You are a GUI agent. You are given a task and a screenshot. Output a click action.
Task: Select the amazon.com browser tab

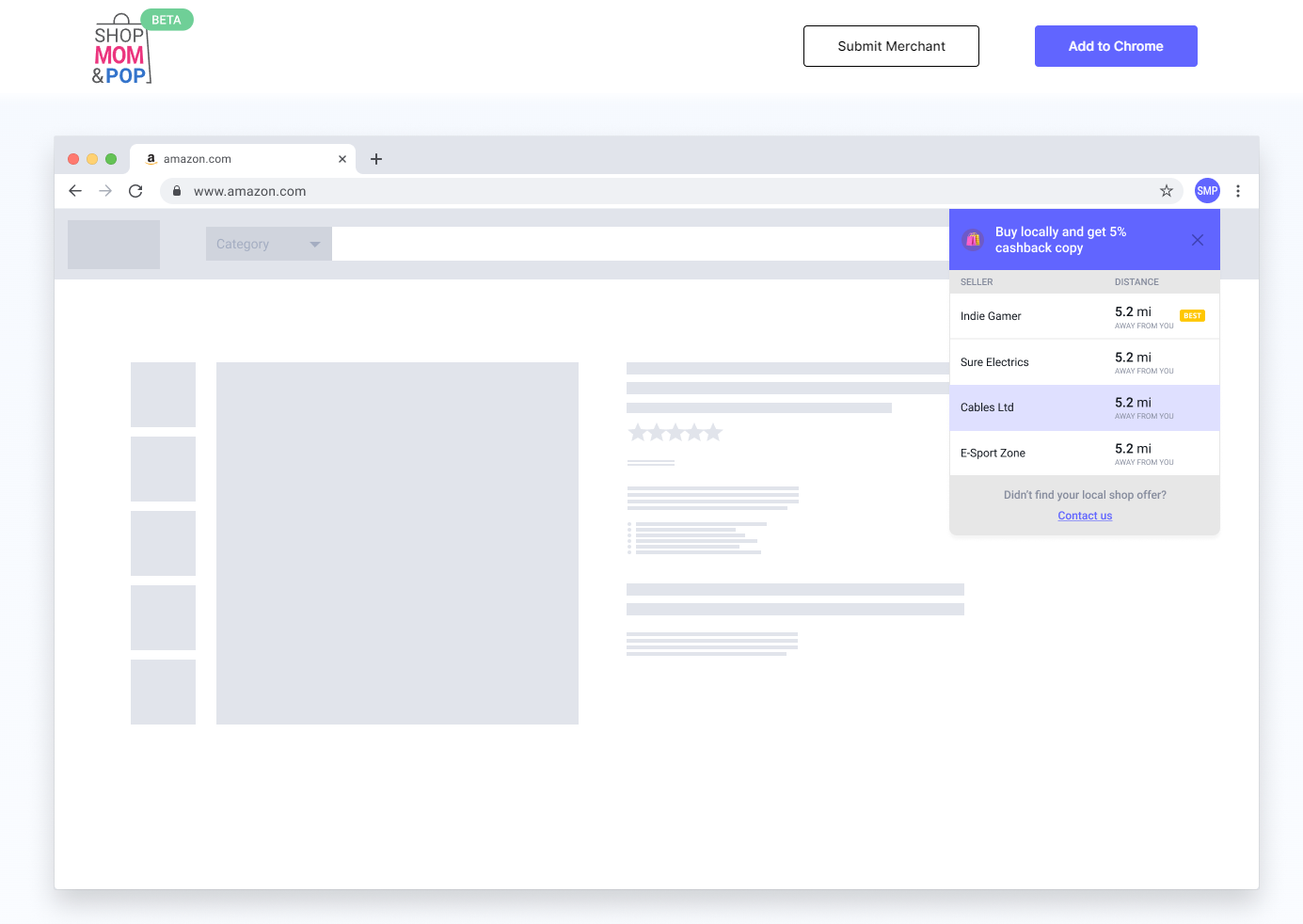click(x=243, y=159)
